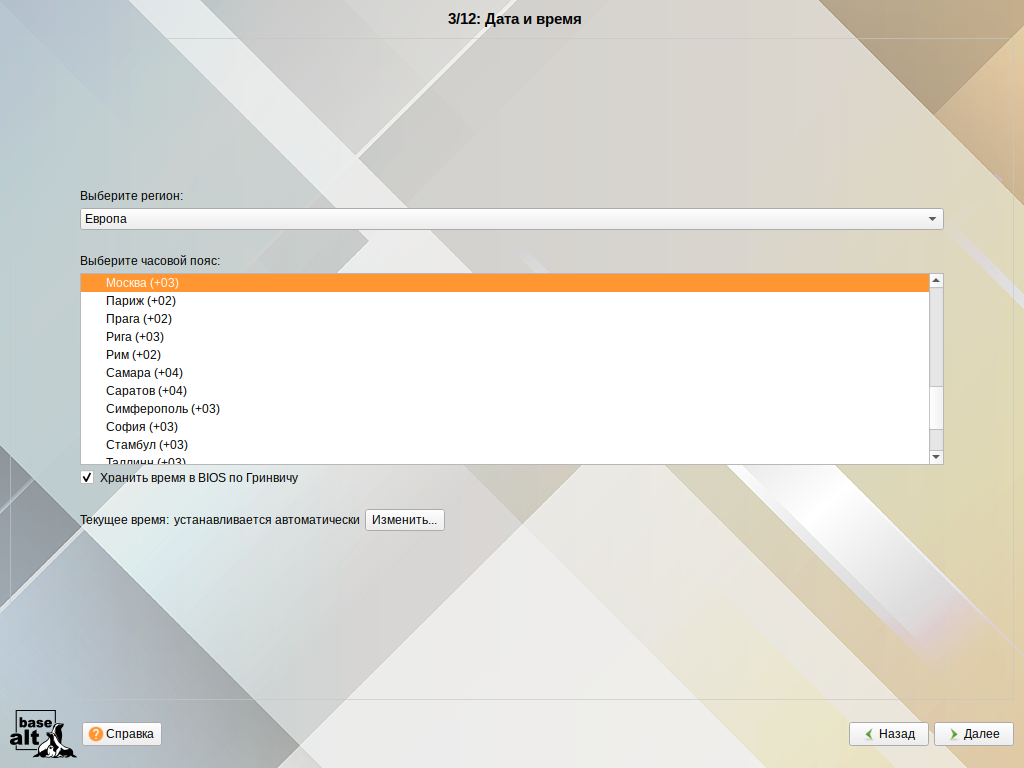The width and height of the screenshot is (1024, 768).
Task: Choose Стамбул (+03) from the list
Action: (x=147, y=445)
